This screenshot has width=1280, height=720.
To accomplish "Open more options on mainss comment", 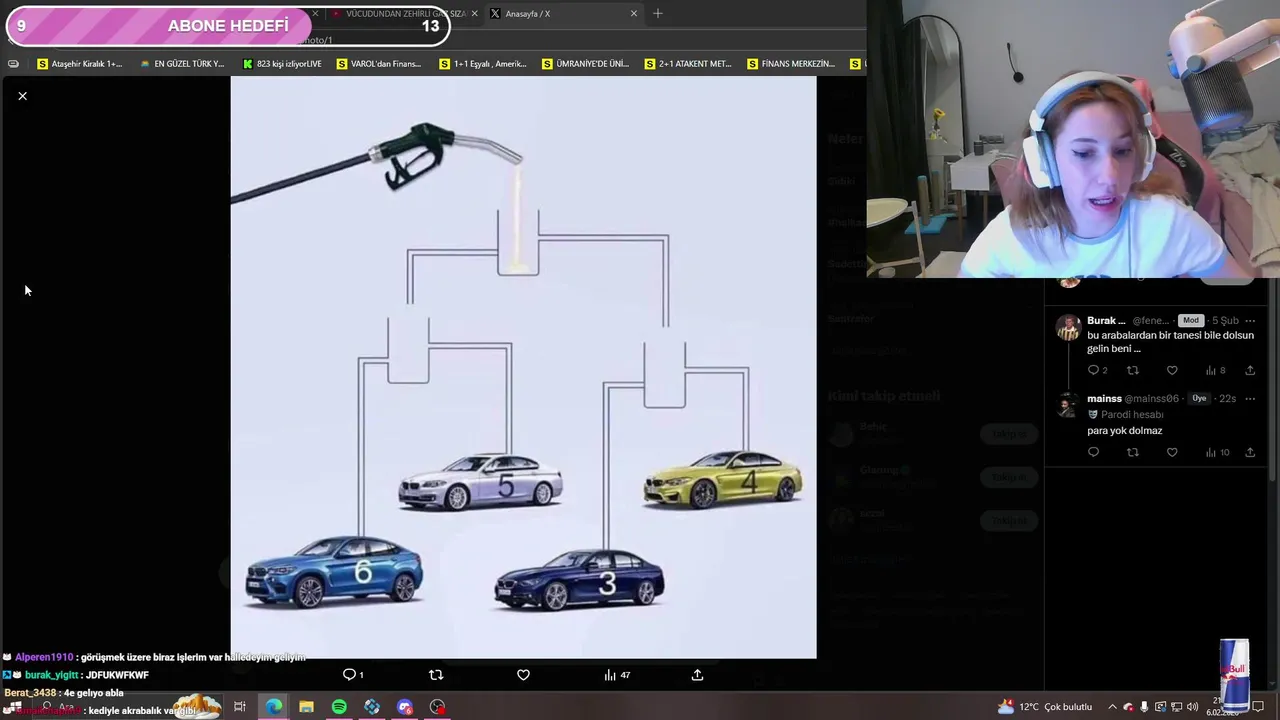I will pyautogui.click(x=1250, y=398).
